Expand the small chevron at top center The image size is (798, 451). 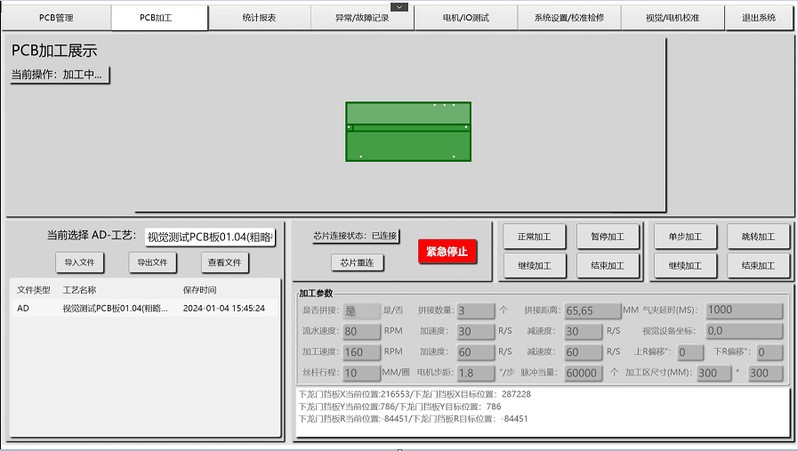click(x=399, y=7)
